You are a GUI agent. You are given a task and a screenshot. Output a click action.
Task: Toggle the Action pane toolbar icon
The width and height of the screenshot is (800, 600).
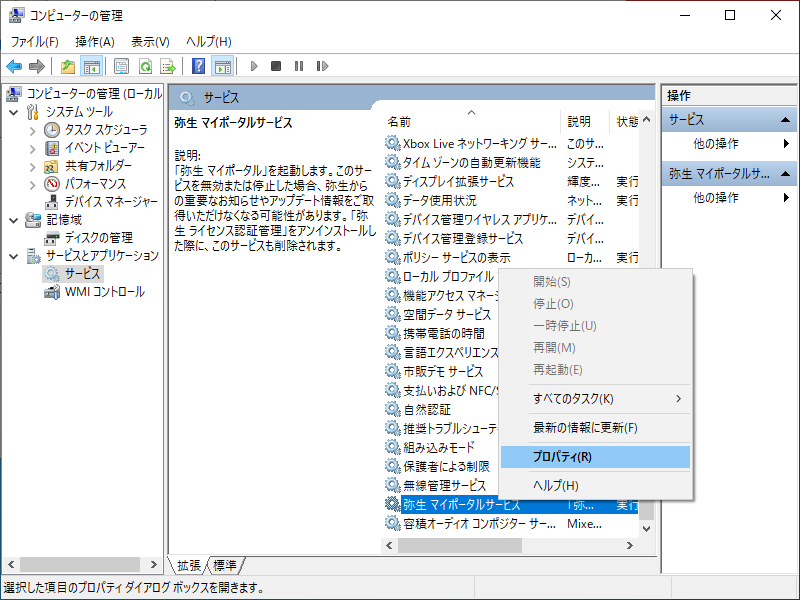click(x=223, y=66)
